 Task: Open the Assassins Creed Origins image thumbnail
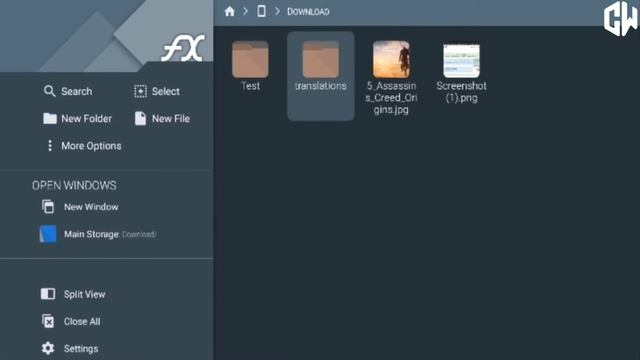pyautogui.click(x=391, y=59)
